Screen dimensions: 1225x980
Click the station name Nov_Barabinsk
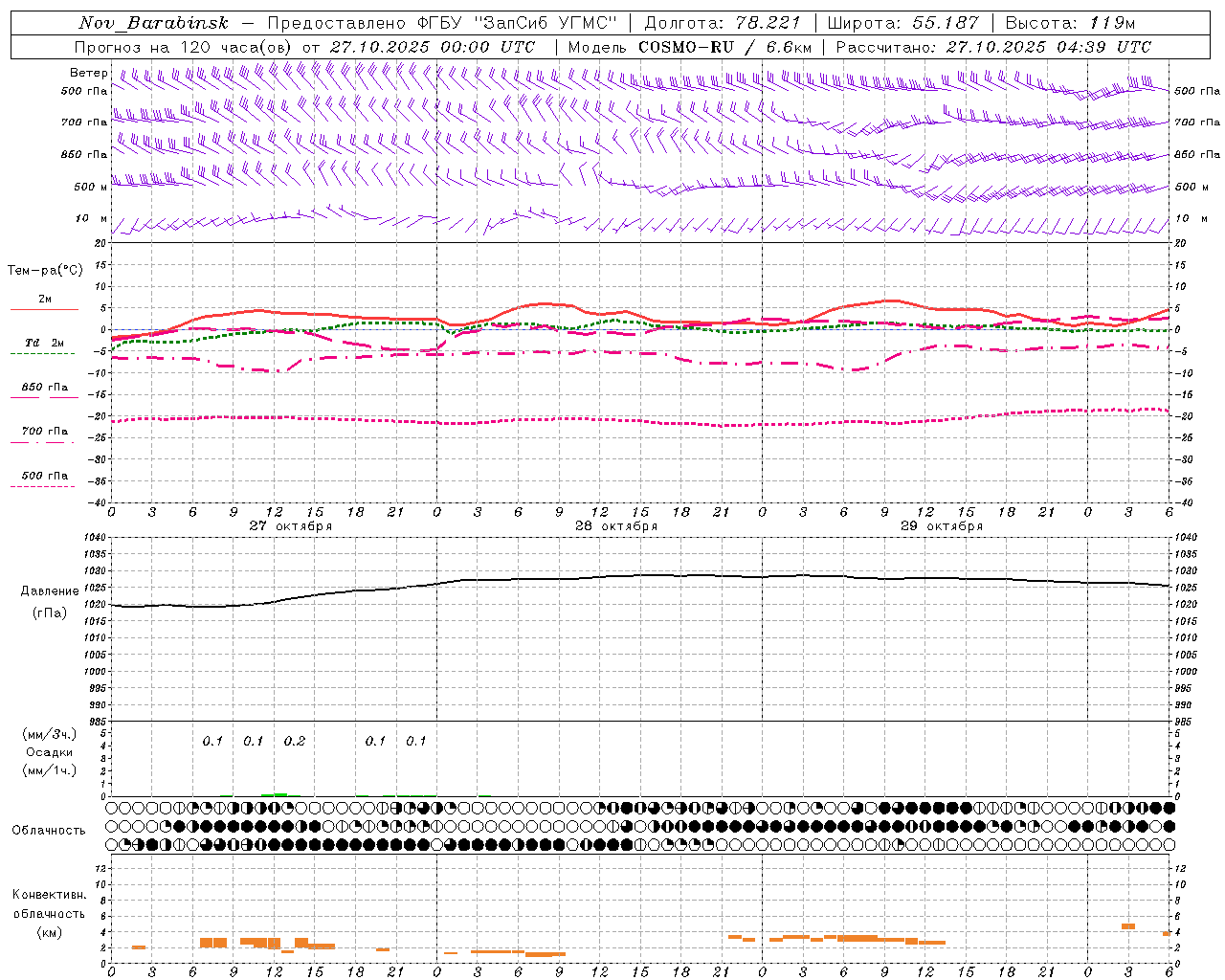153,23
